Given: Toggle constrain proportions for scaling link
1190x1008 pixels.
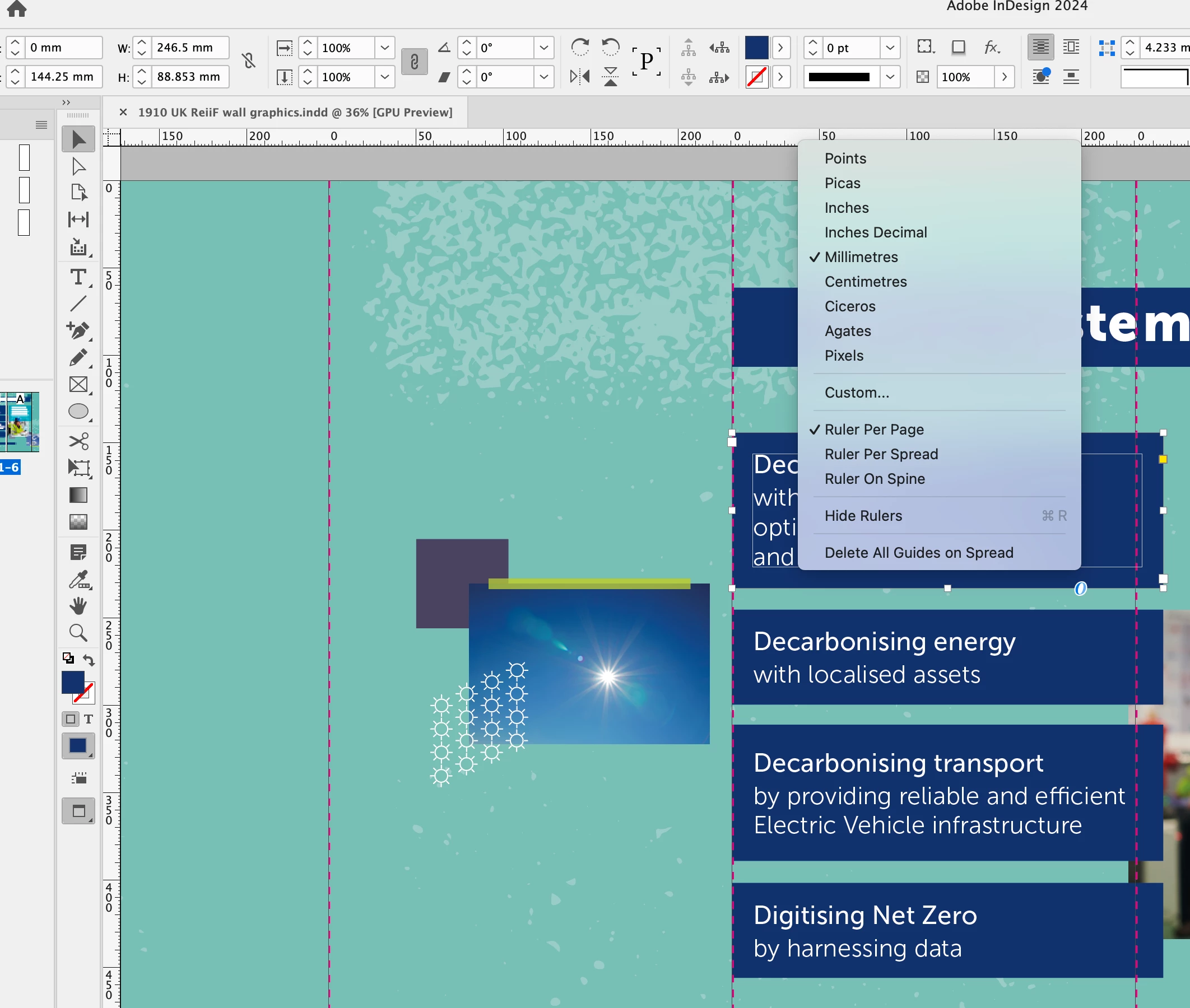Looking at the screenshot, I should [414, 62].
